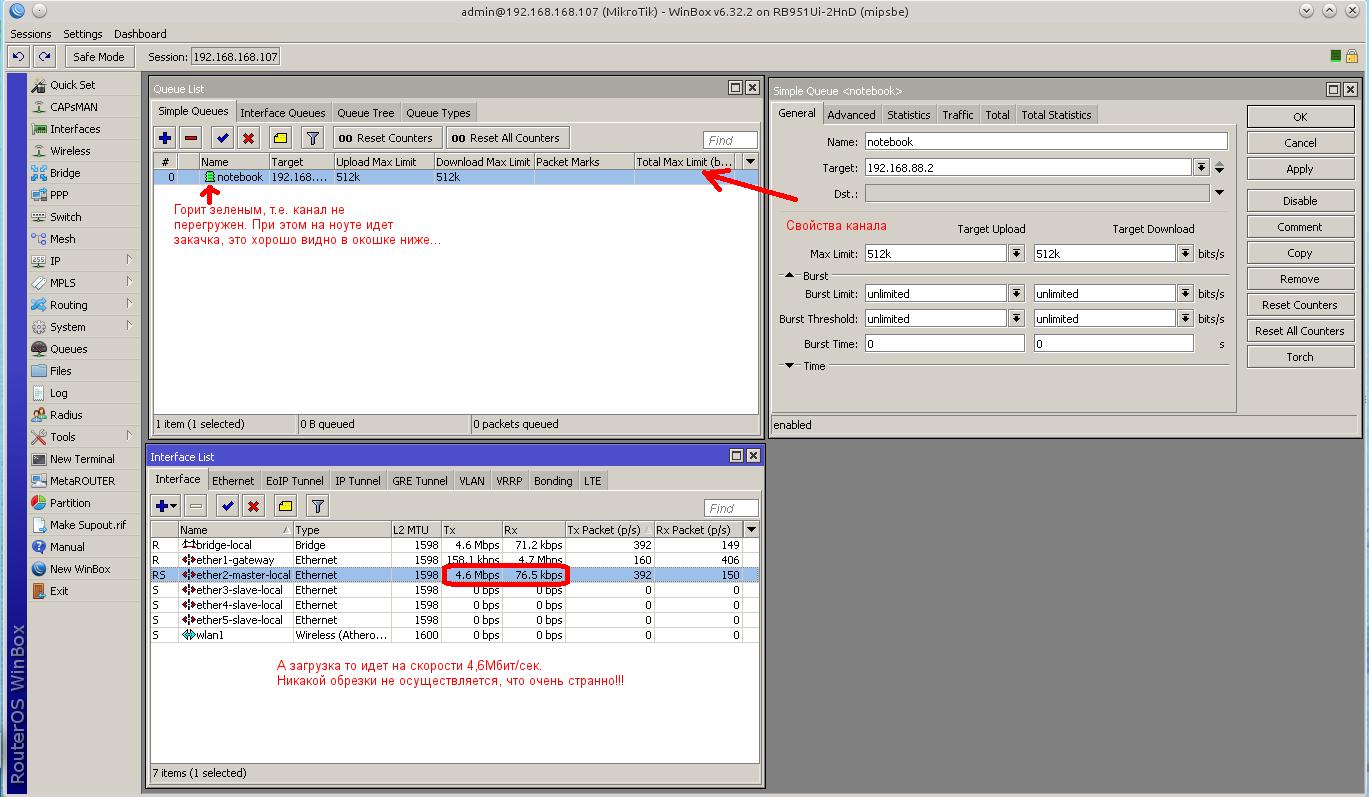Click Reset All Counters in Queue List toolbar
The height and width of the screenshot is (797, 1369).
pyautogui.click(x=506, y=138)
